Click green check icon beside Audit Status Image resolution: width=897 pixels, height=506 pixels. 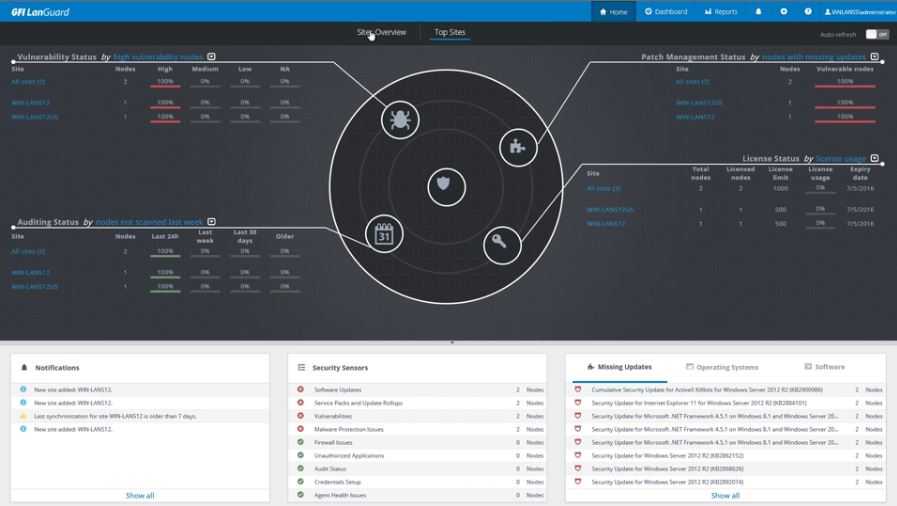300,468
